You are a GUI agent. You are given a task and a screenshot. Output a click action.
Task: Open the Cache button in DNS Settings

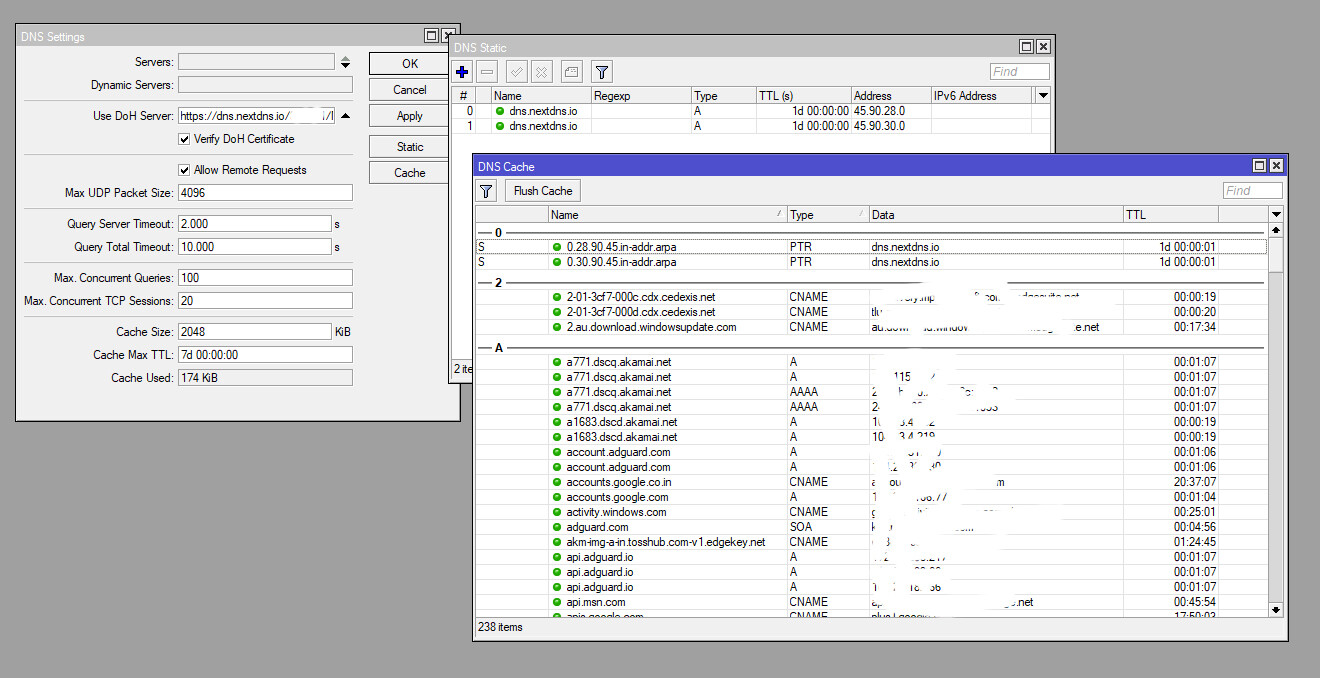click(410, 173)
